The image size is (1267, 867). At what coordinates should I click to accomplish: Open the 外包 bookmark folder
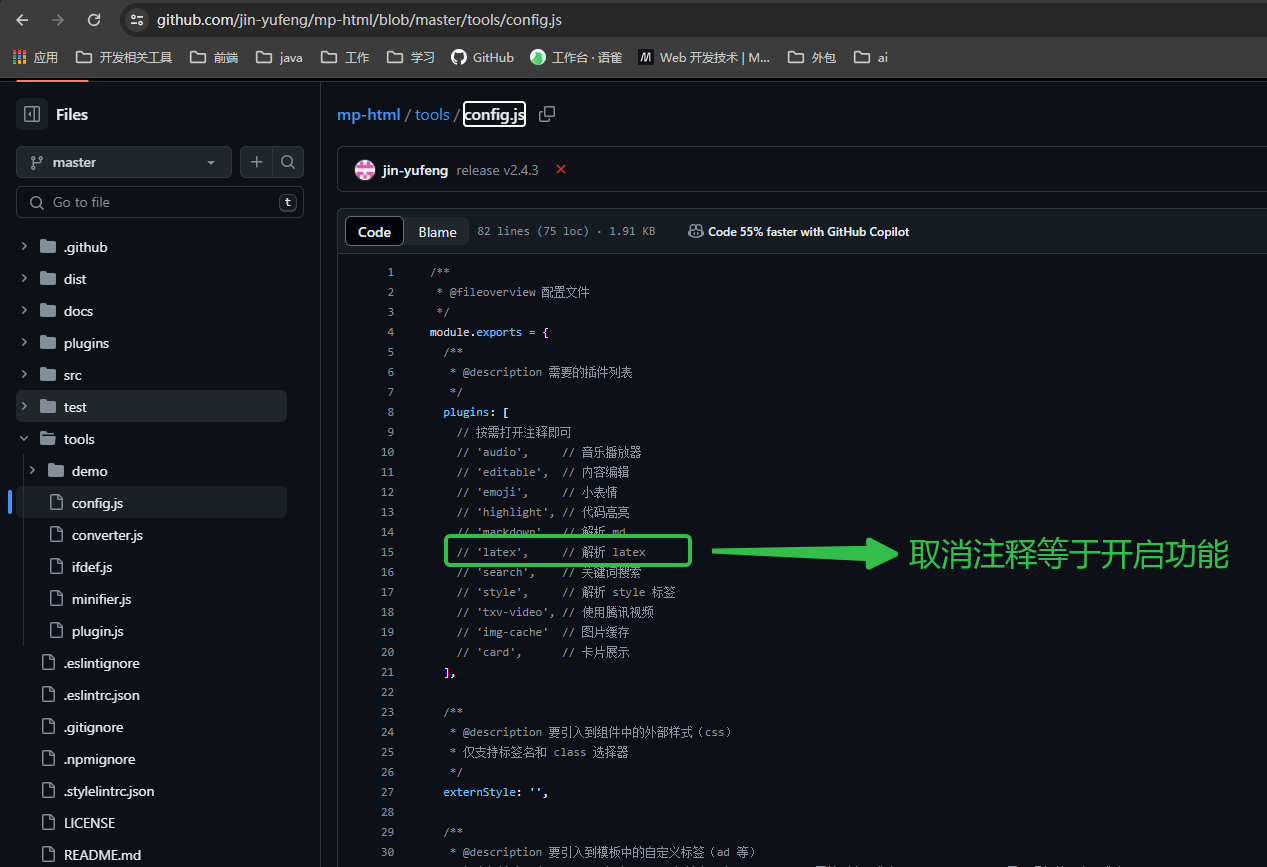click(x=812, y=57)
